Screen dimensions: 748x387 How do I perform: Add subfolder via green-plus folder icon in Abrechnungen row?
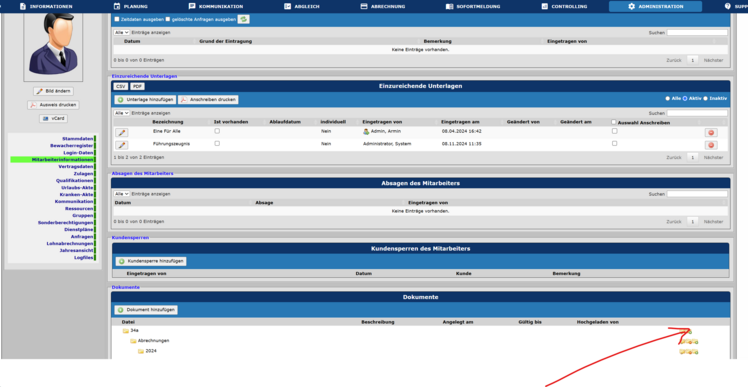click(x=695, y=342)
